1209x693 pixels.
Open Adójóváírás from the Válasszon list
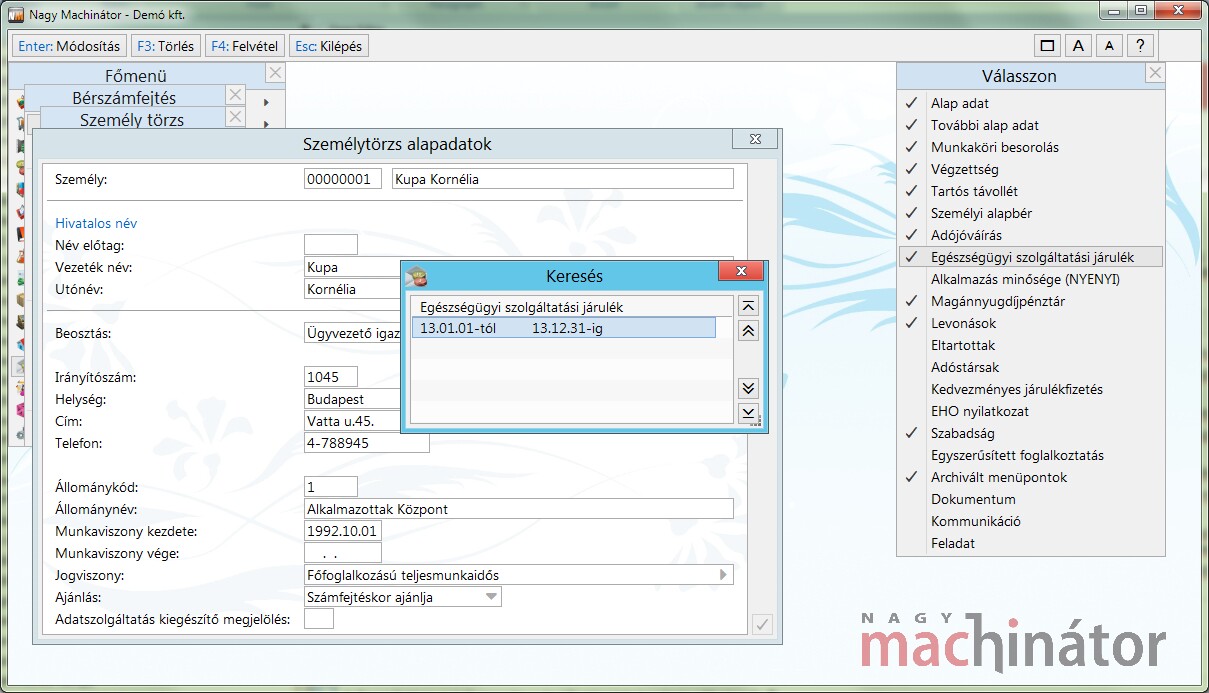pyautogui.click(x=1031, y=235)
